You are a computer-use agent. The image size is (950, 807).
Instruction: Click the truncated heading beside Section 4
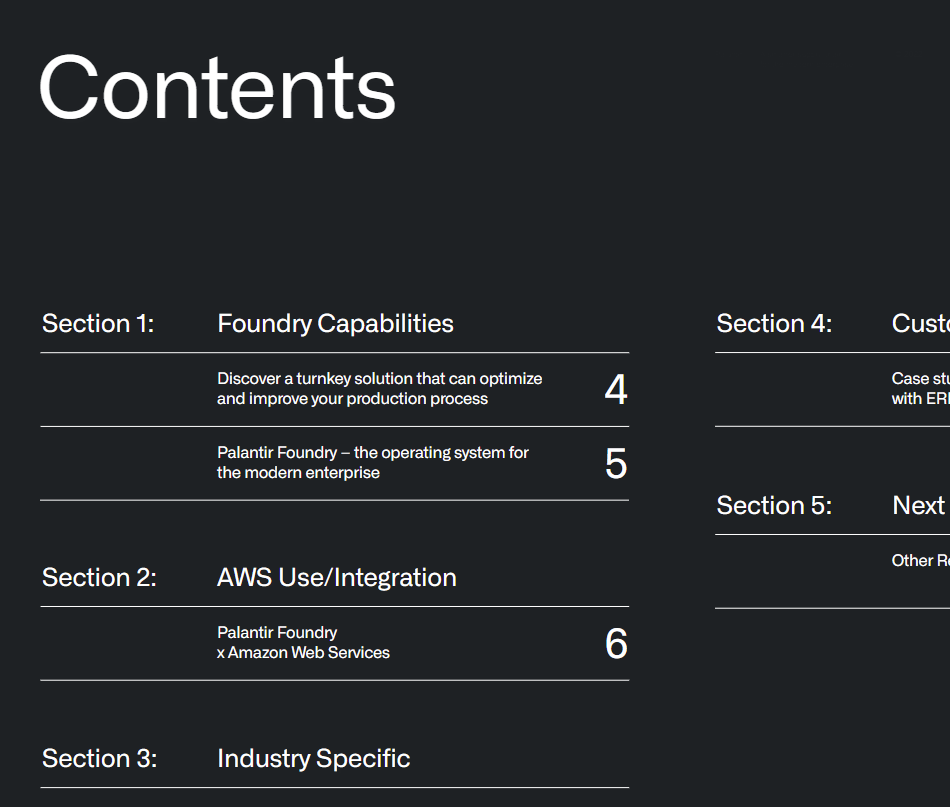click(920, 324)
